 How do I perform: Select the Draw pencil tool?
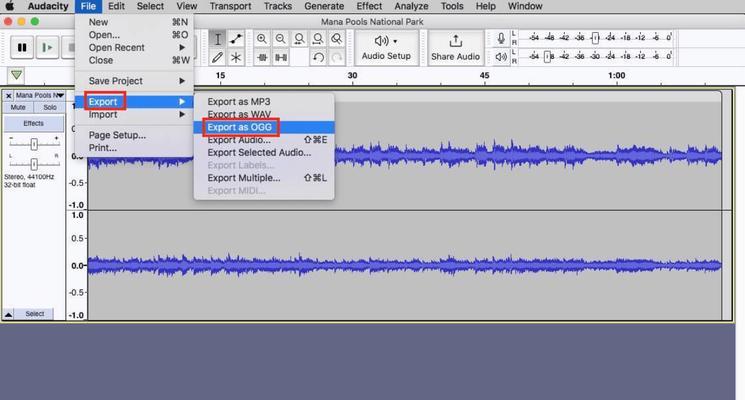tap(218, 57)
